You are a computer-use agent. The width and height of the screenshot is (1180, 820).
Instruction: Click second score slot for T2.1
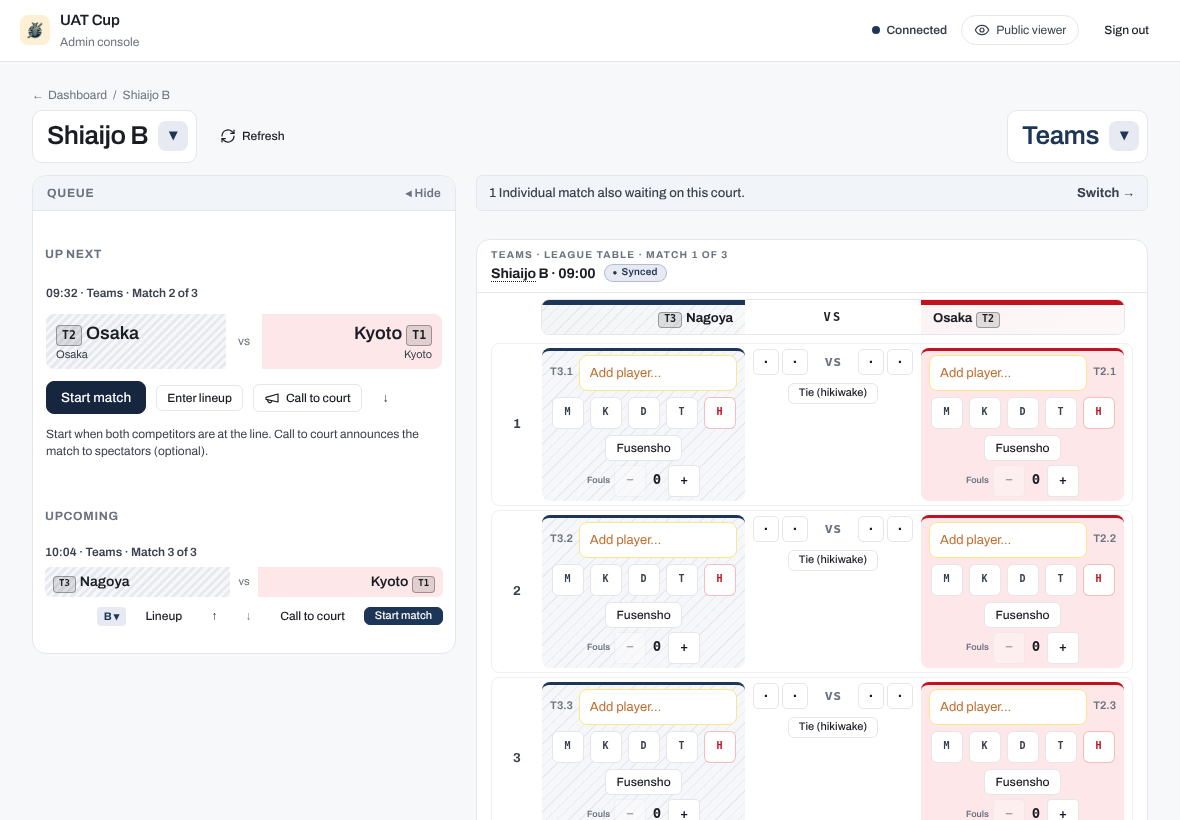900,362
